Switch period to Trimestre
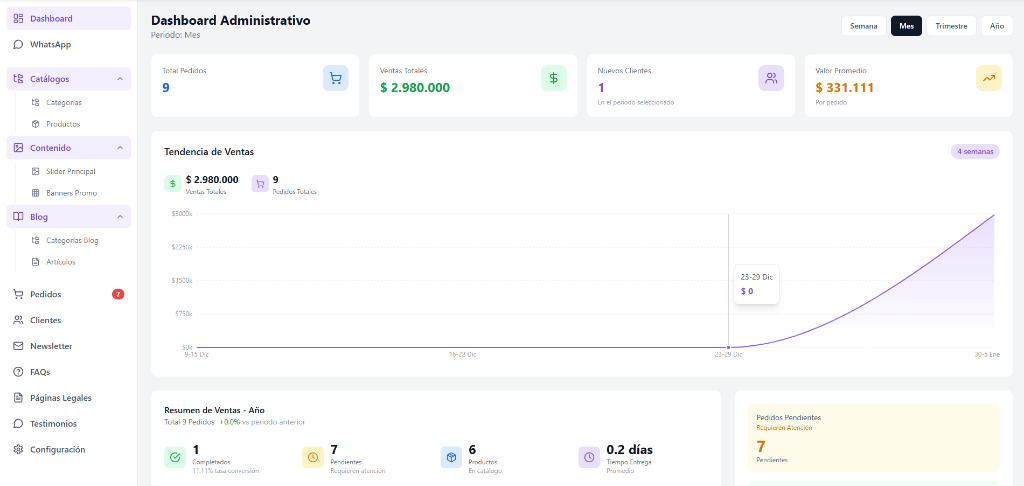Screen dimensions: 1024x486 tap(951, 26)
